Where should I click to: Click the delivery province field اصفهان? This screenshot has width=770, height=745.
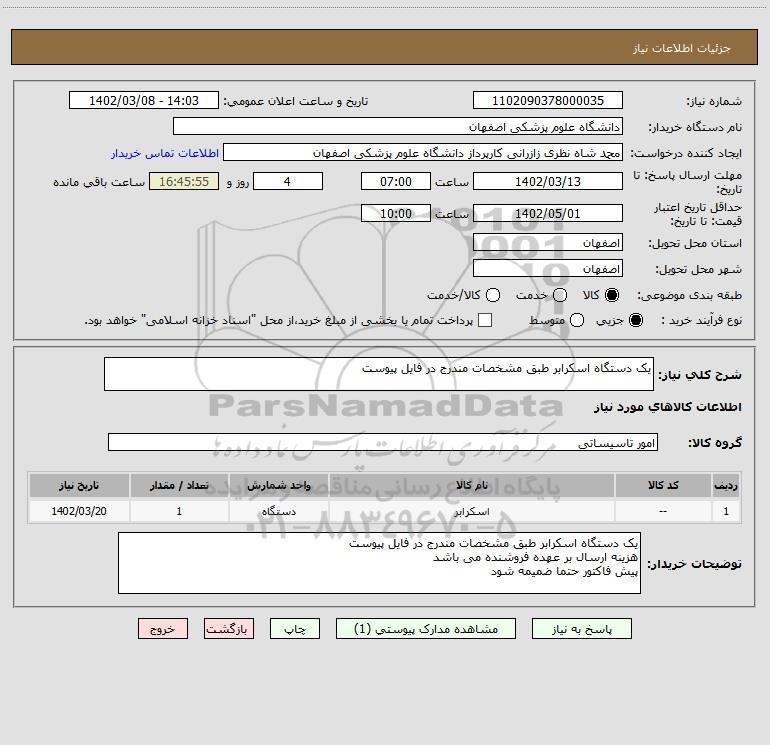pos(548,243)
